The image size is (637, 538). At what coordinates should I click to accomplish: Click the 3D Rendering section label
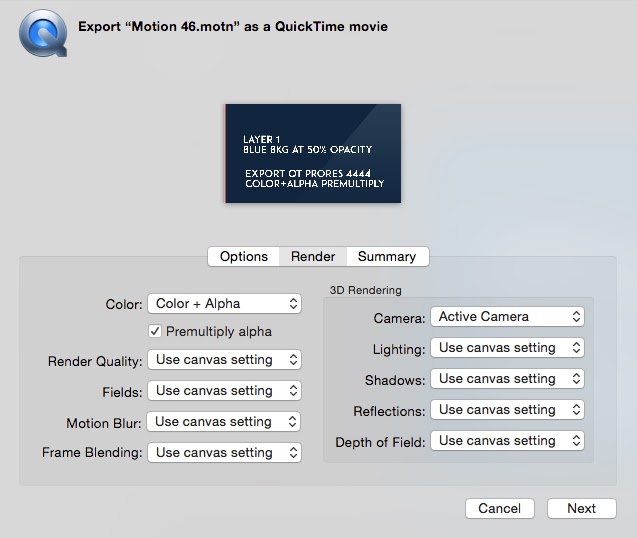(x=366, y=290)
